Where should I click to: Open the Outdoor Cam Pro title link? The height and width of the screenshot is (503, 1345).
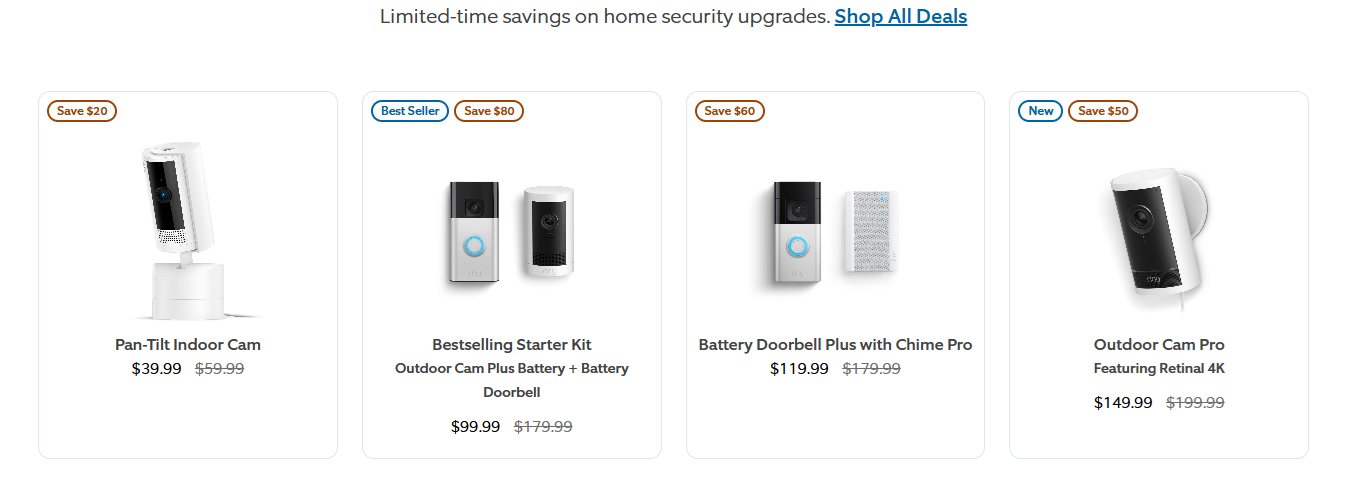tap(1159, 344)
